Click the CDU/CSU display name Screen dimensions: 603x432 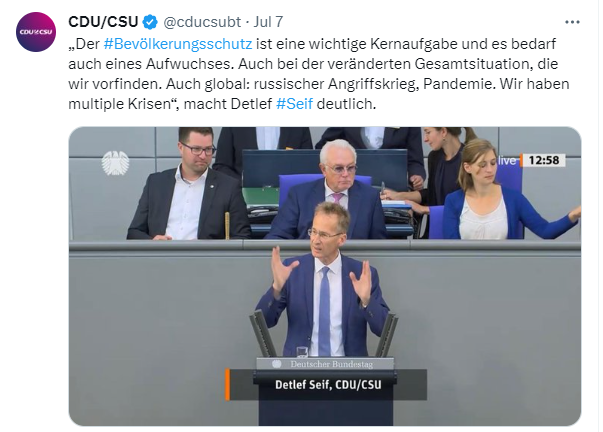point(103,22)
